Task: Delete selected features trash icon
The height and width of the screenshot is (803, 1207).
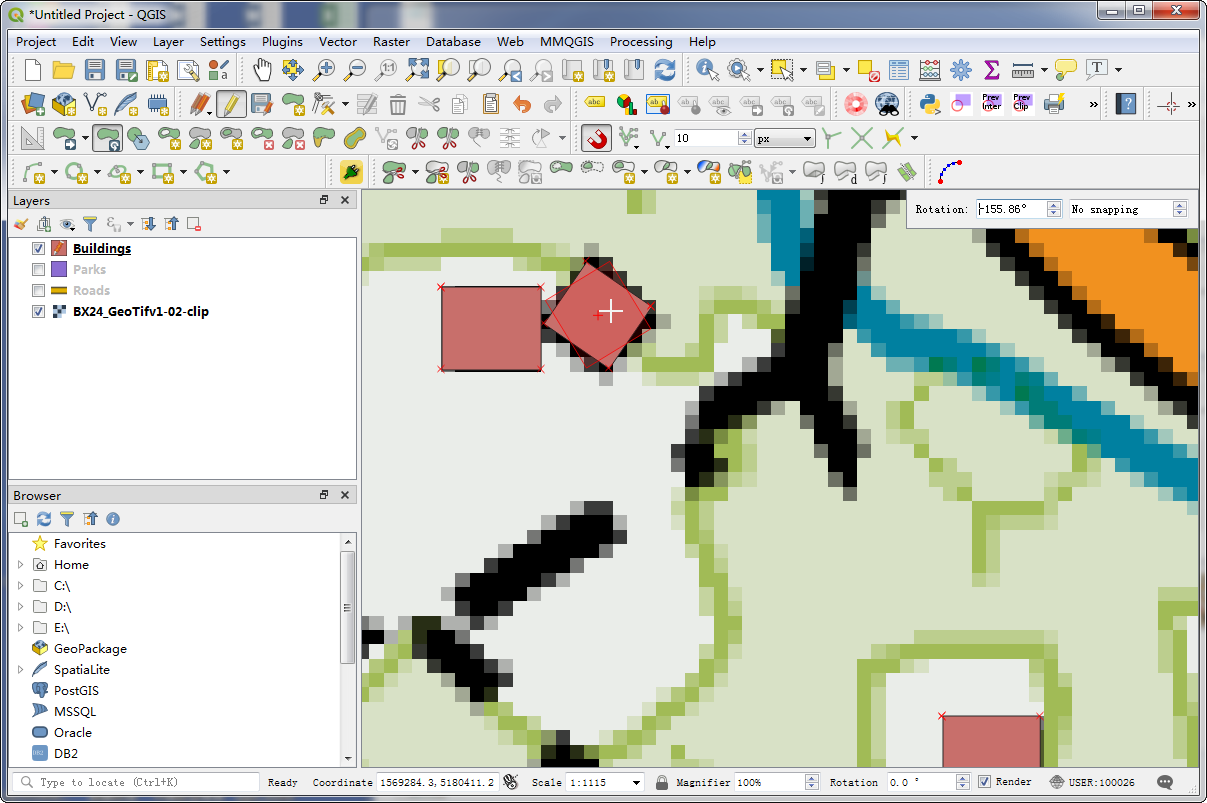Action: point(398,103)
